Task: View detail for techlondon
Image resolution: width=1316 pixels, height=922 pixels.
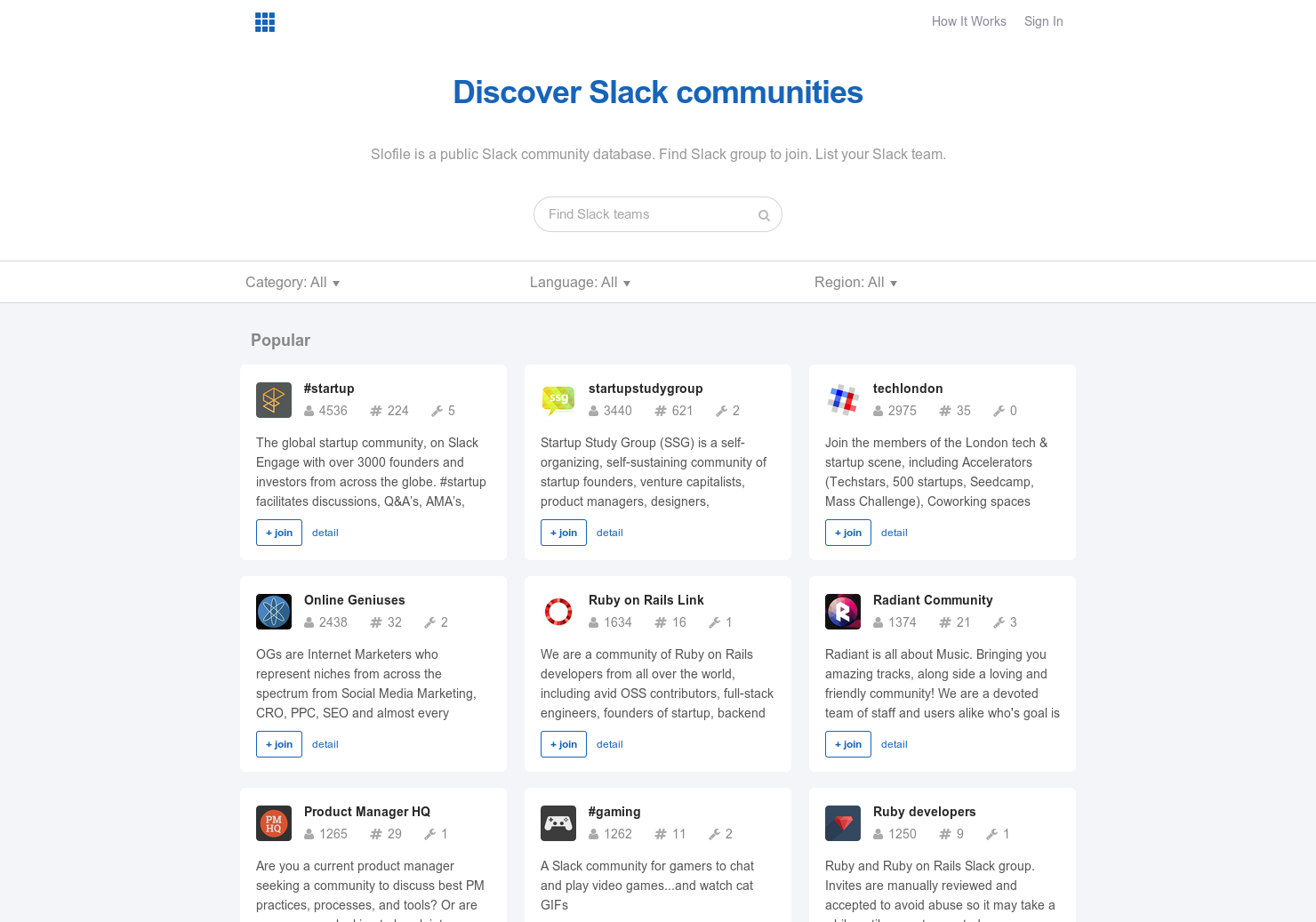Action: pos(895,533)
